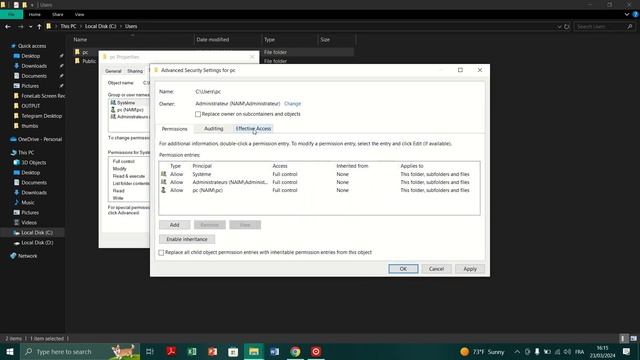Image resolution: width=640 pixels, height=360 pixels.
Task: Click Local Disk (C:) in address breadcrumb
Action: (x=100, y=27)
